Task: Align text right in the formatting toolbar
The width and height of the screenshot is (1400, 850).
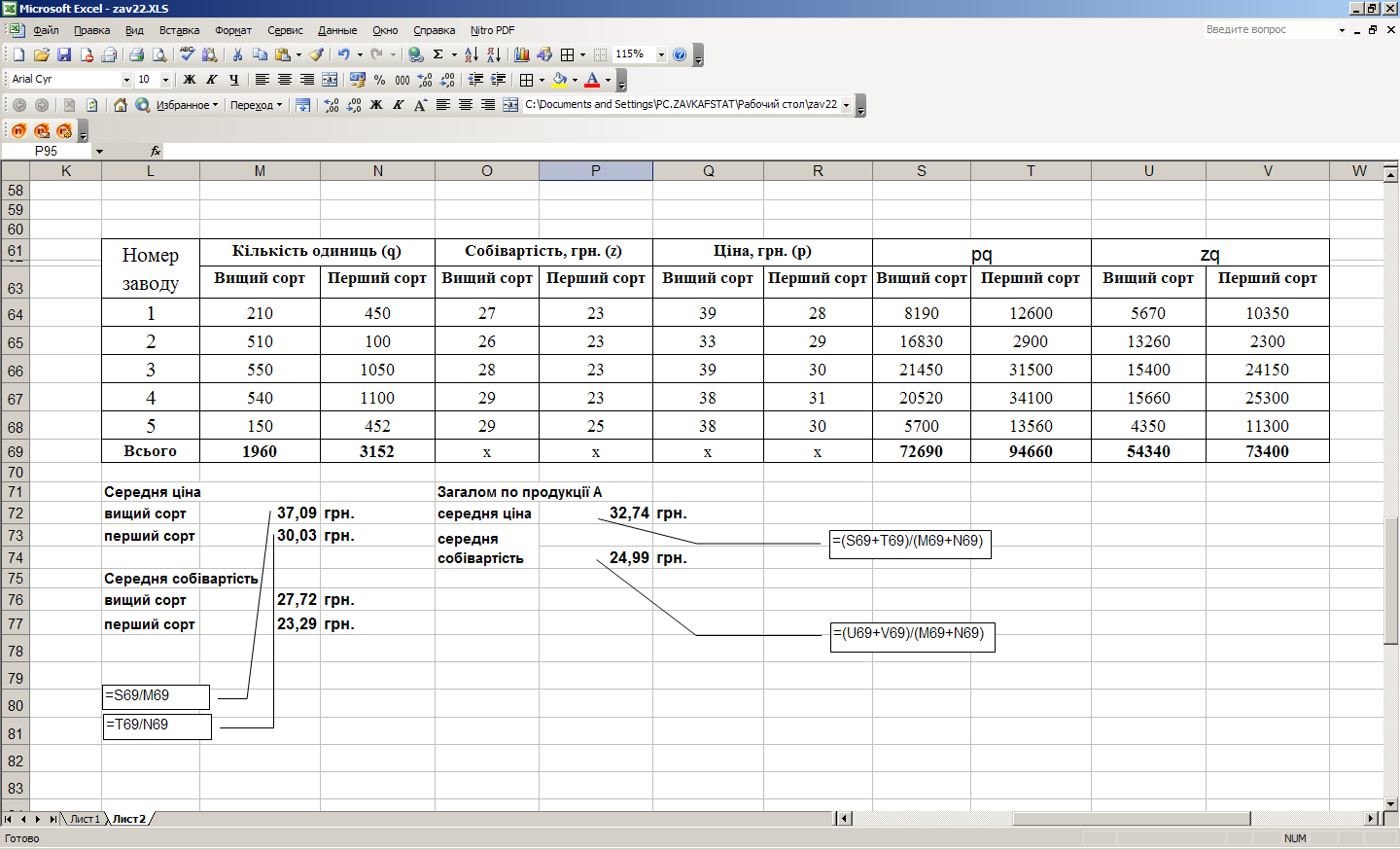Action: [307, 80]
